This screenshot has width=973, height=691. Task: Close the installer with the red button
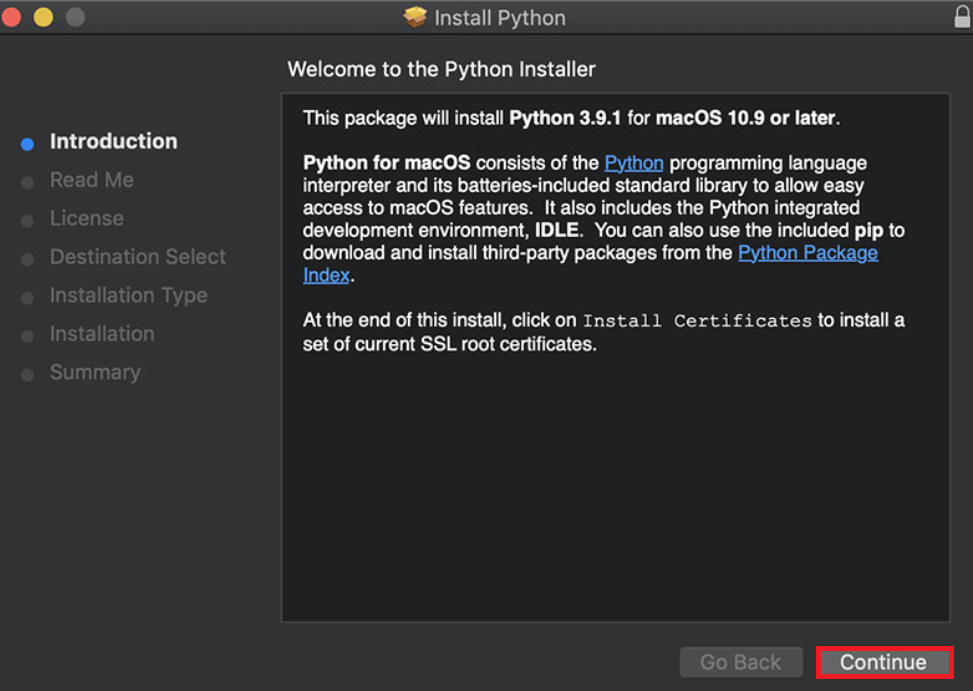click(11, 17)
